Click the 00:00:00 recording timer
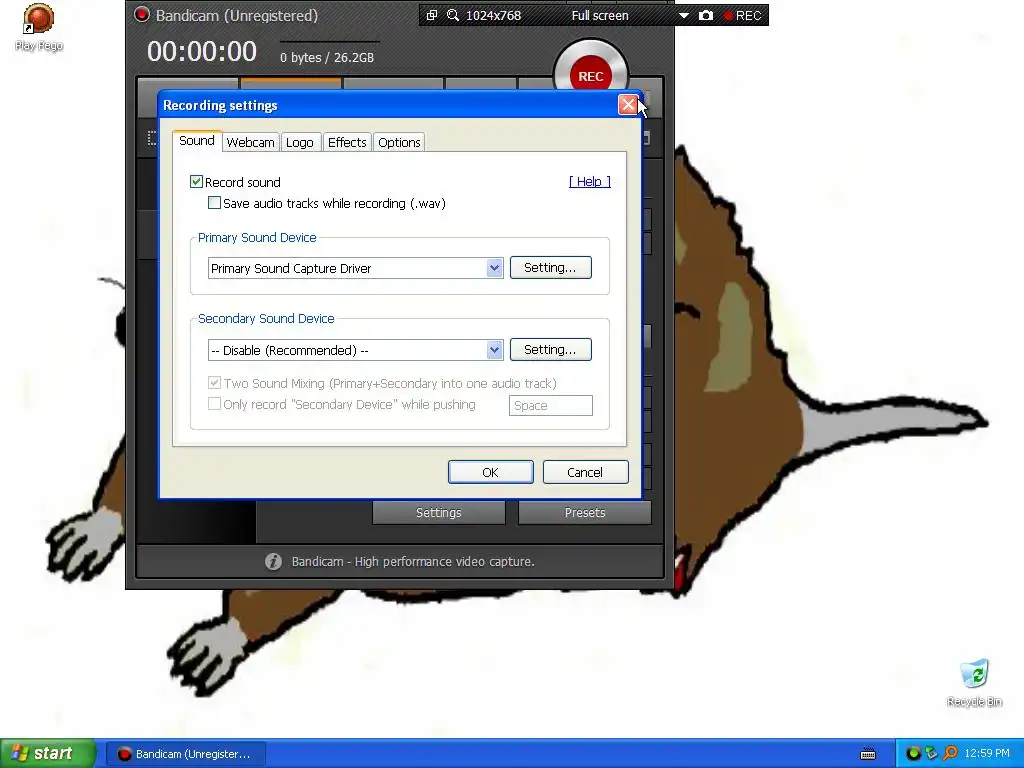 pos(202,51)
